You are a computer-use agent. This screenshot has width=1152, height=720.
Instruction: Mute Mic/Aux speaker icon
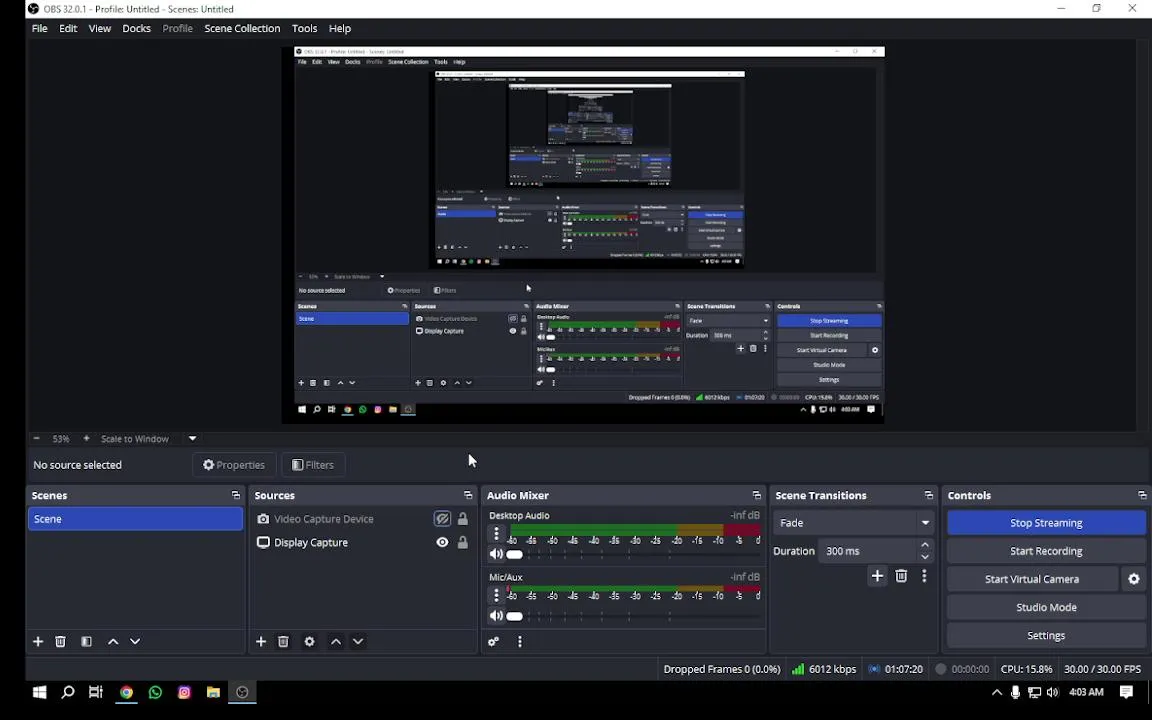click(496, 616)
